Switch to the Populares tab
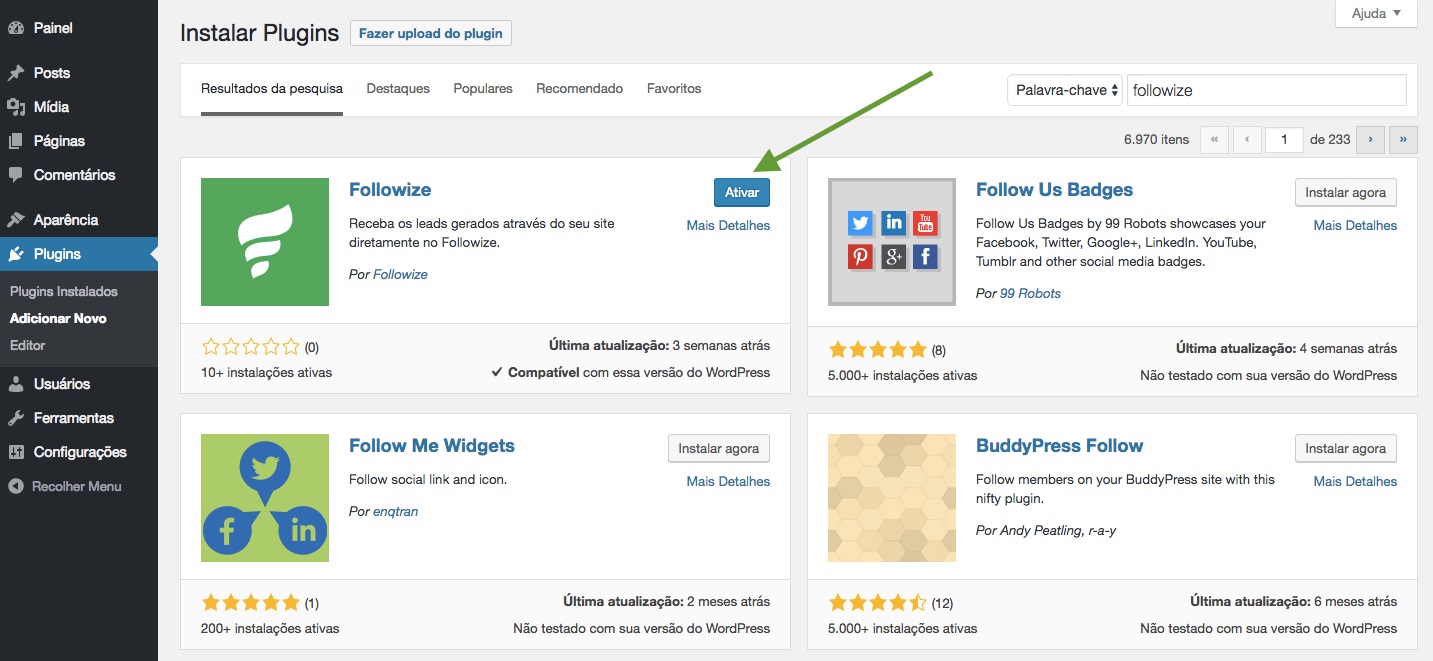The image size is (1433, 661). point(483,89)
